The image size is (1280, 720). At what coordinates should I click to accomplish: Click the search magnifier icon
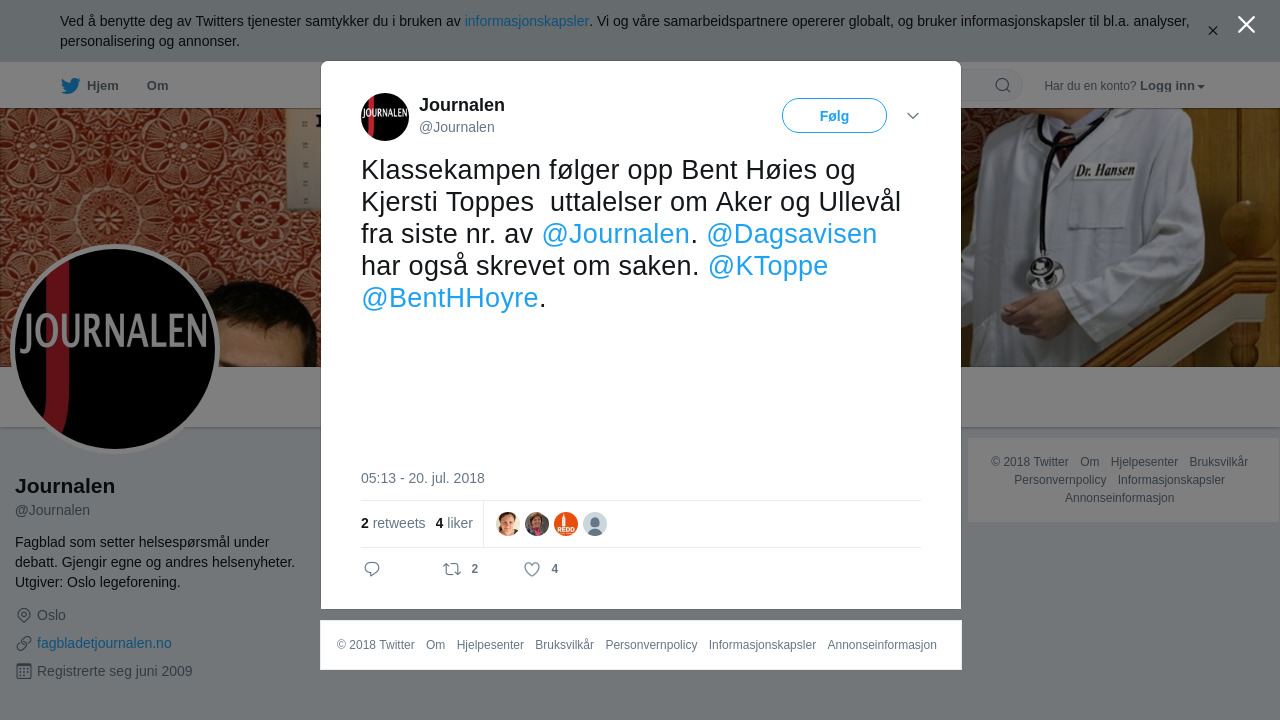(x=1003, y=85)
